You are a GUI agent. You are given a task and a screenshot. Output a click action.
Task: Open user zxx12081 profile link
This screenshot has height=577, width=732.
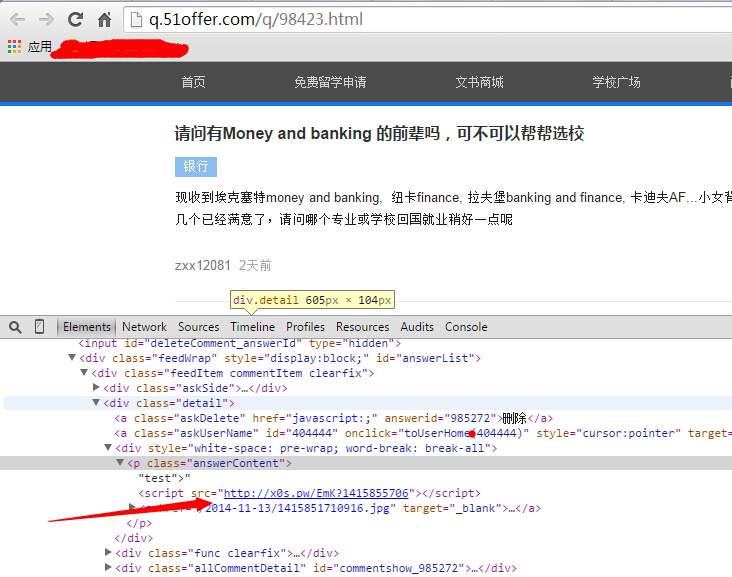click(203, 266)
